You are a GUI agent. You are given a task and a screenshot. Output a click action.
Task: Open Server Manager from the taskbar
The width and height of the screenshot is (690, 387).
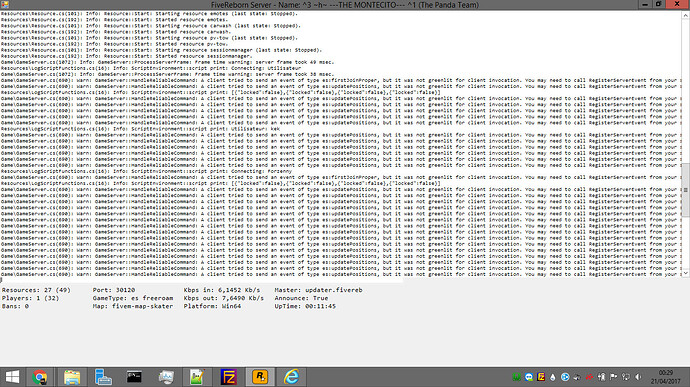click(x=103, y=377)
